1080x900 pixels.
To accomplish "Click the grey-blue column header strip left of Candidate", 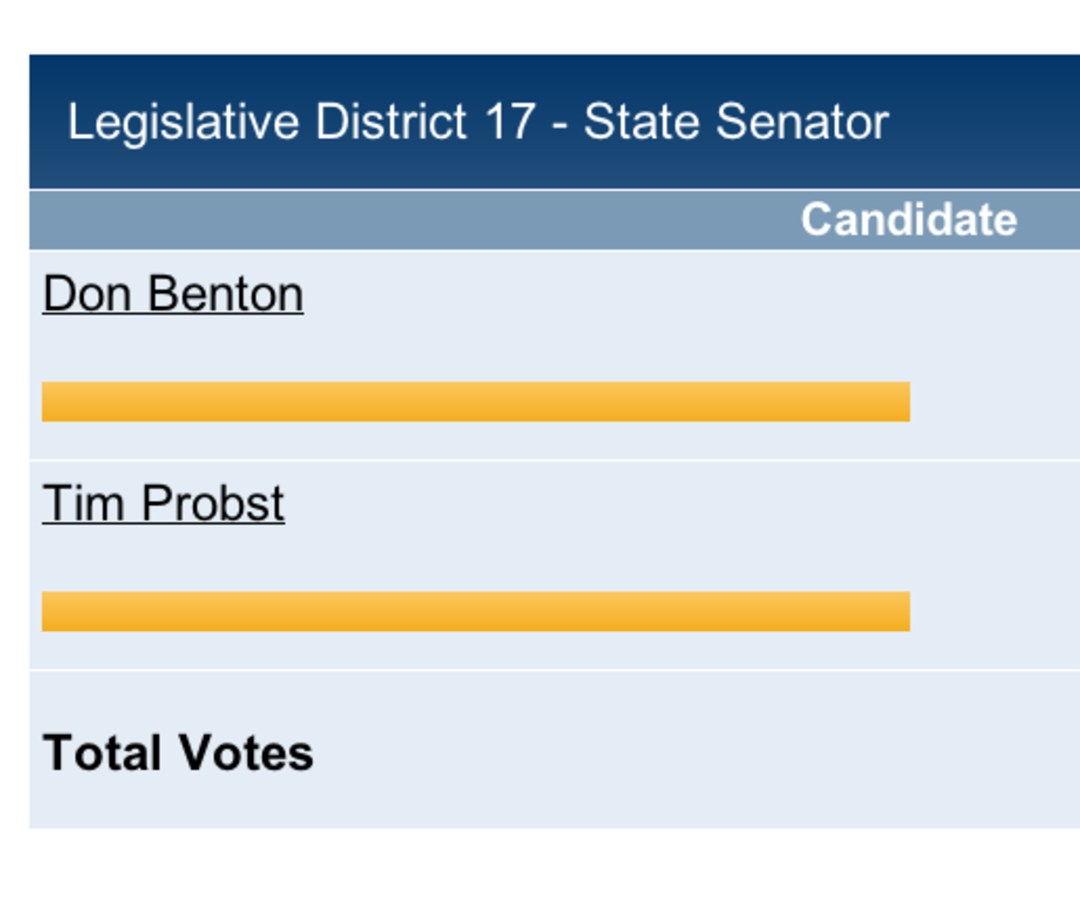I will tap(413, 220).
